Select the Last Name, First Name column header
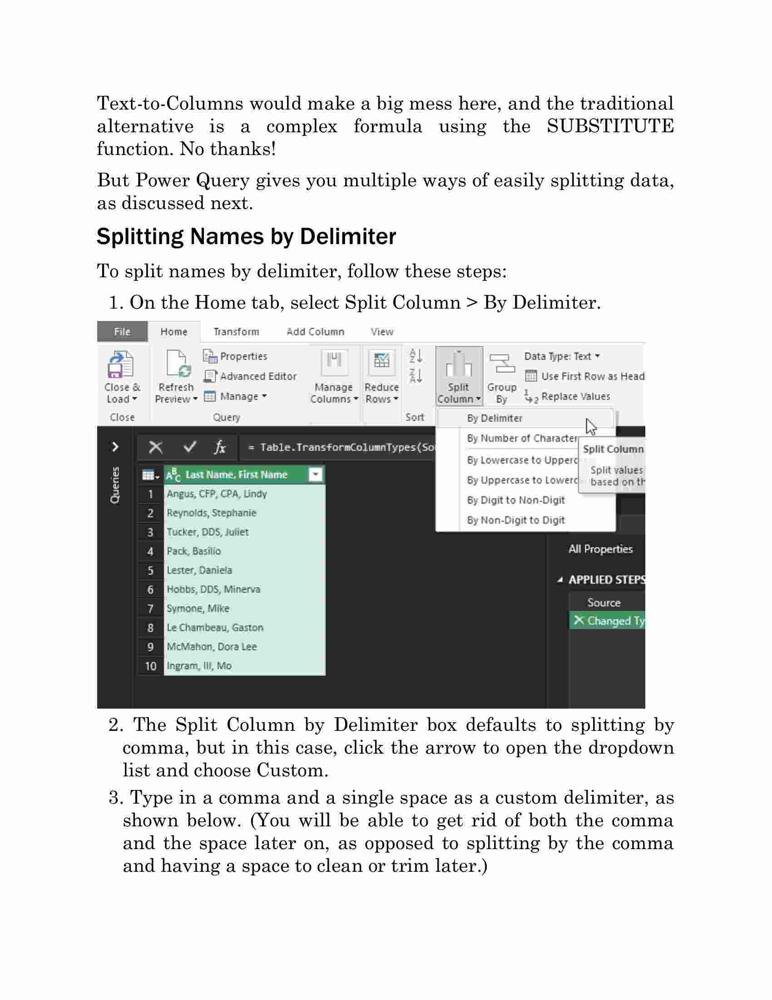Viewport: 772px width, 1000px height. [x=244, y=474]
